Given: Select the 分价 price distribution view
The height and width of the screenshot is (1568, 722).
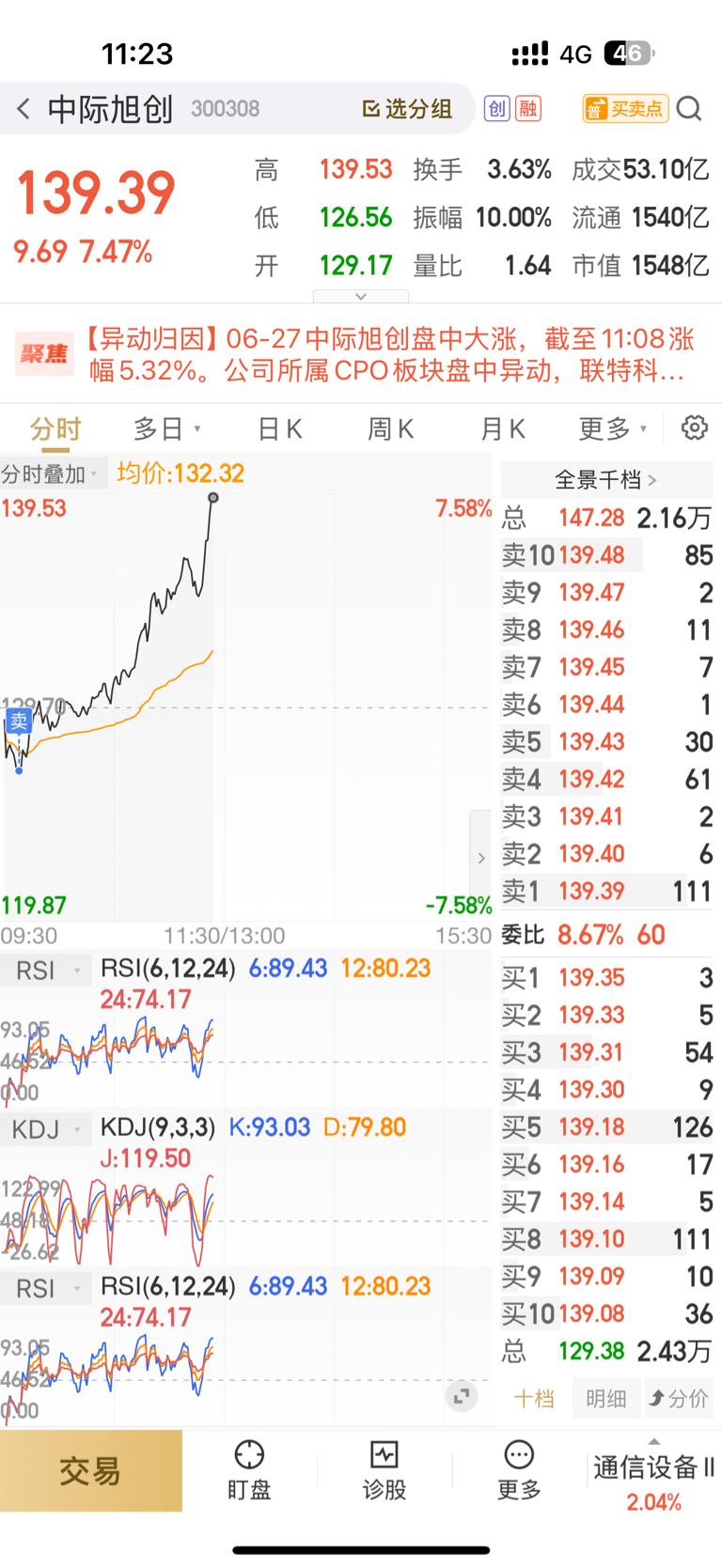Looking at the screenshot, I should click(x=679, y=1399).
